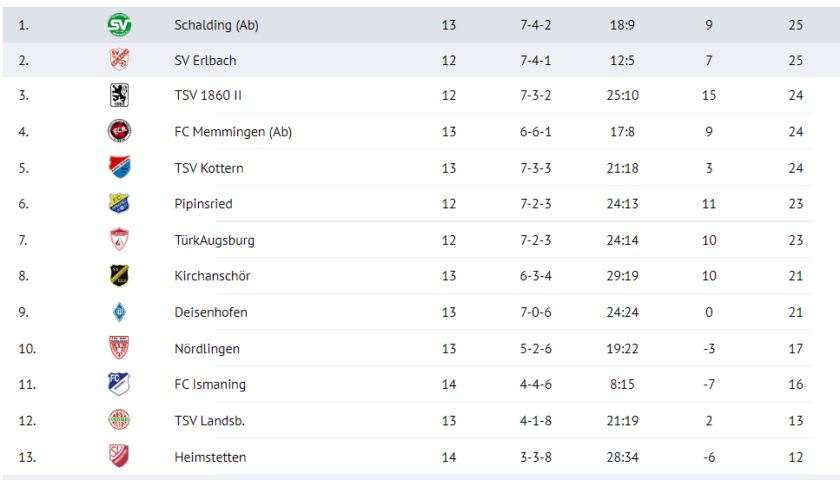
Task: Open the TSV 1860 II lion crest
Action: click(x=119, y=95)
